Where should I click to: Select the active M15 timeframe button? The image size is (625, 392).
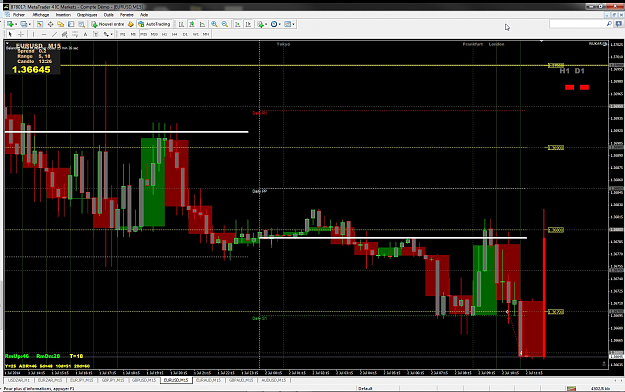click(143, 34)
